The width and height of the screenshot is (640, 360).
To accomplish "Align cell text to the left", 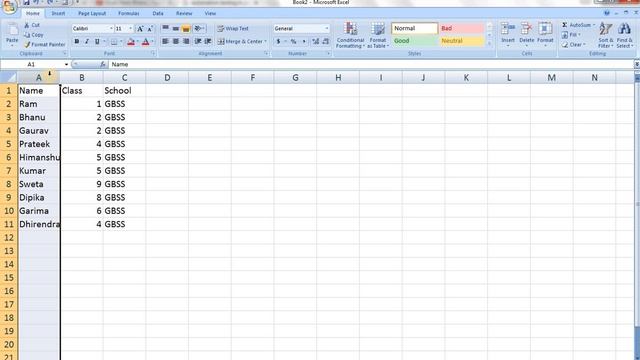I will point(166,42).
